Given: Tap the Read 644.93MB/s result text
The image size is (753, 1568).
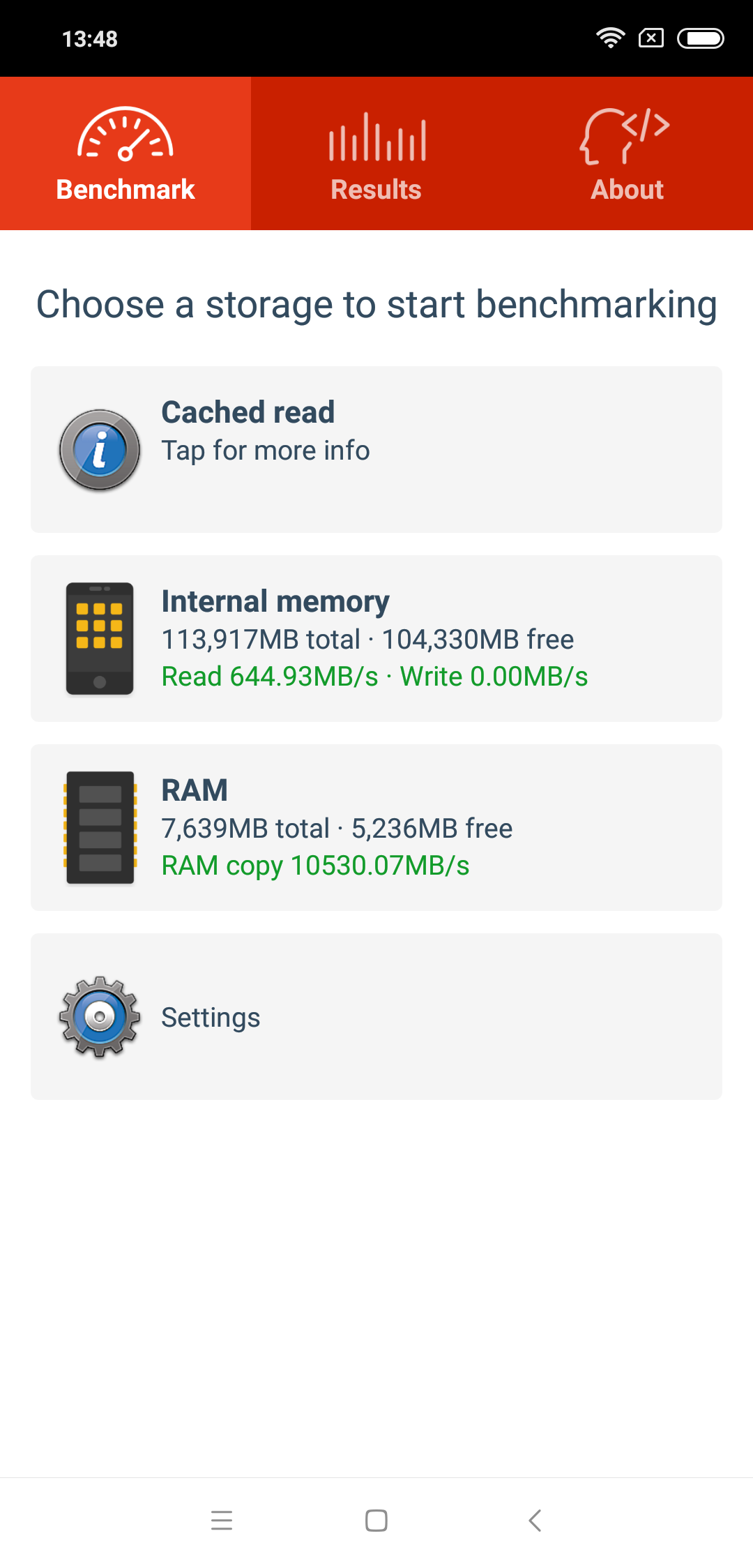Looking at the screenshot, I should (270, 677).
